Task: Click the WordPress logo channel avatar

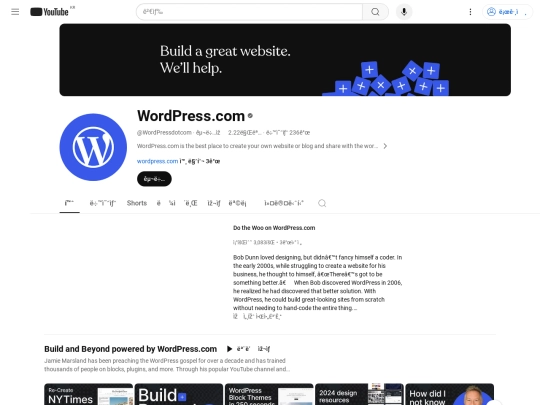Action: (93, 147)
